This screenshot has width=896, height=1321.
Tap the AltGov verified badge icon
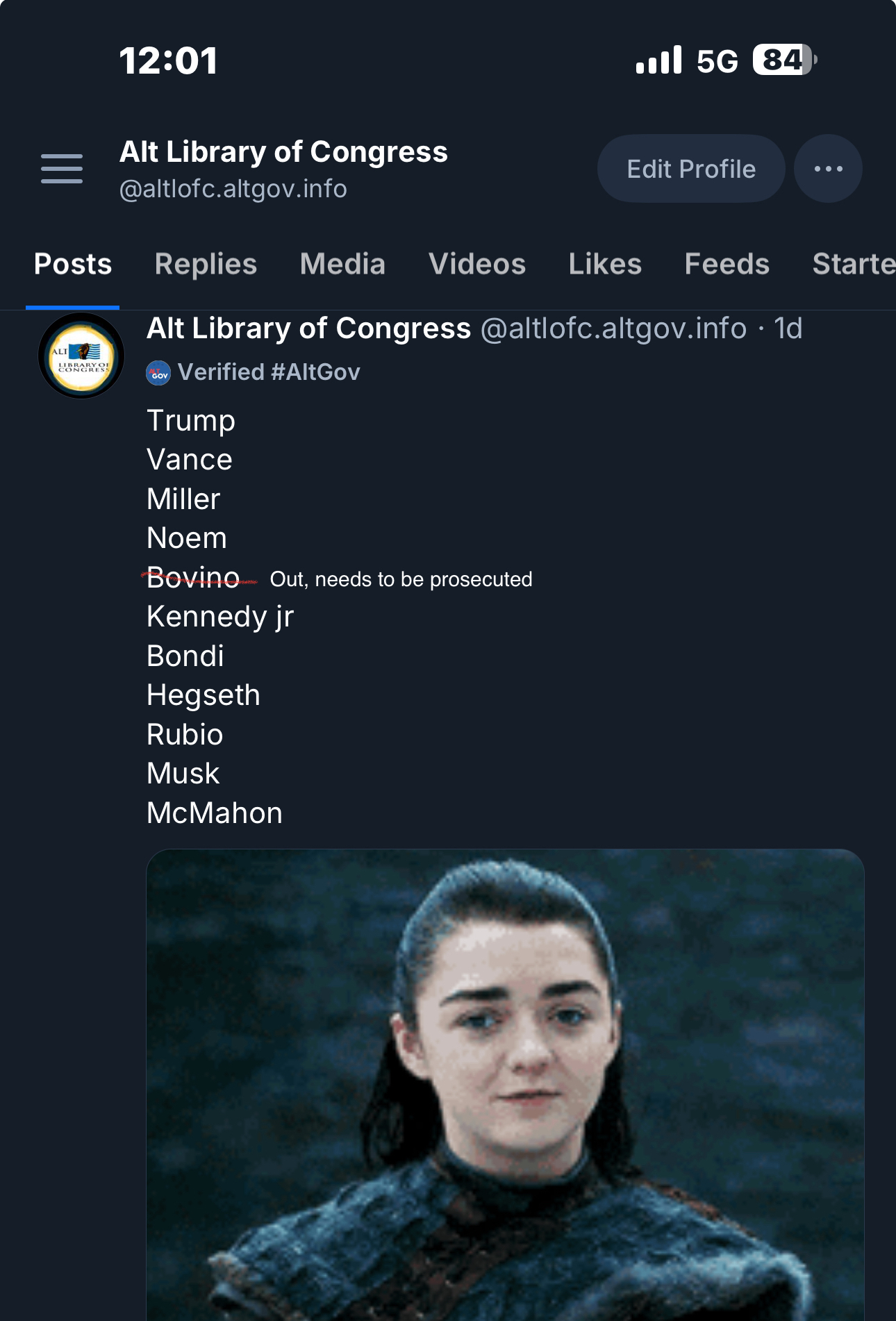(158, 373)
